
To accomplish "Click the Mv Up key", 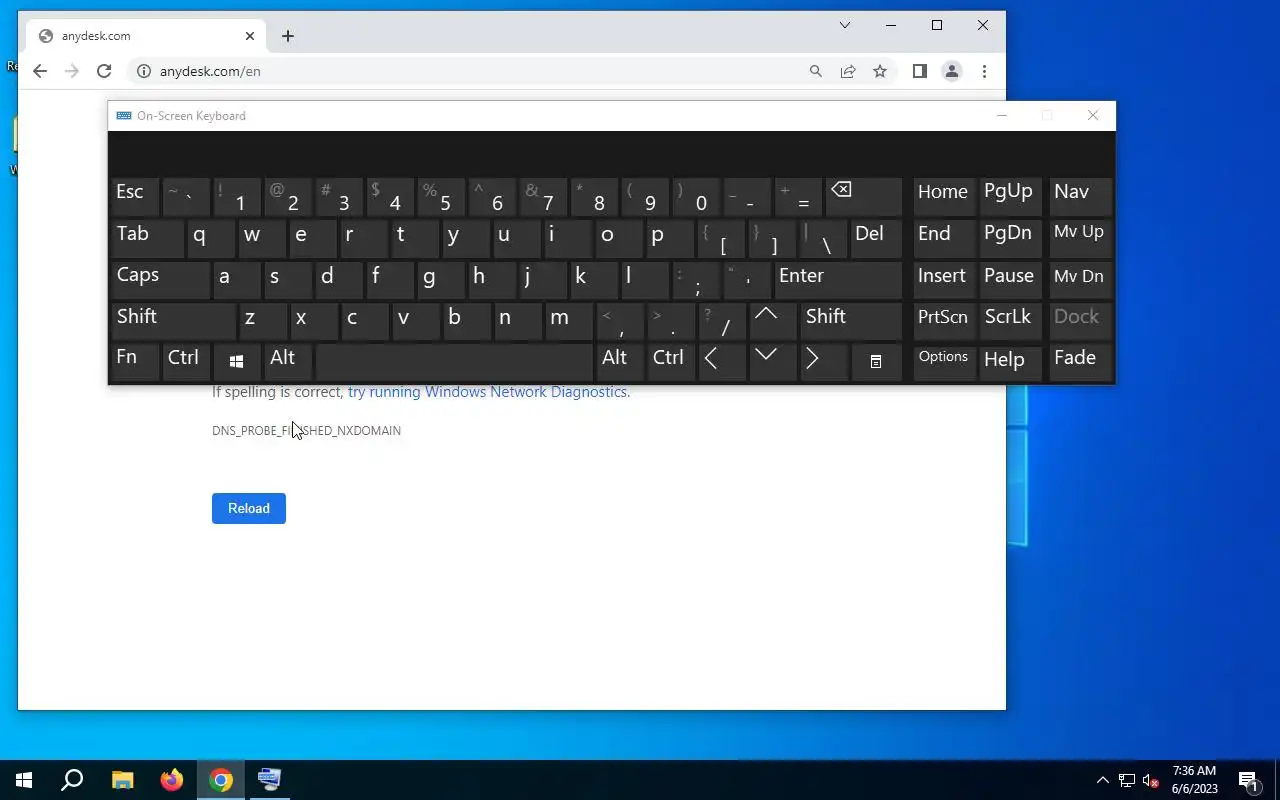I will (1080, 238).
